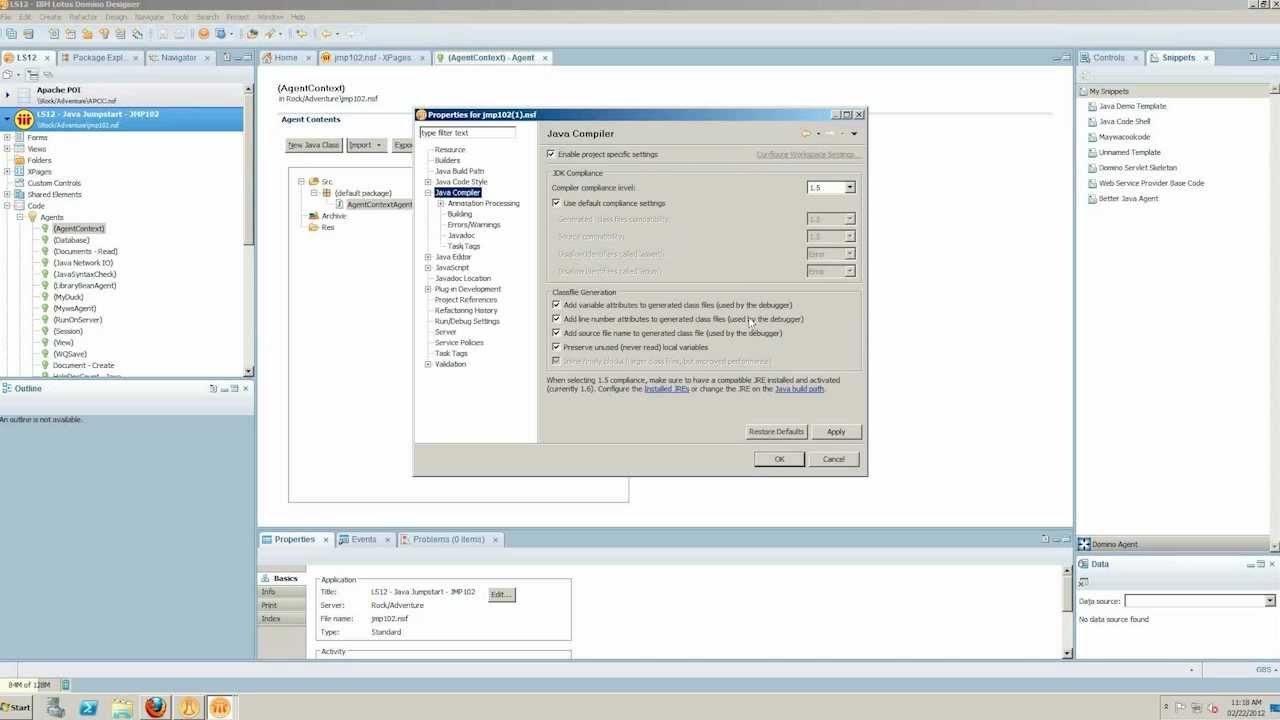Run garbage collector trash icon
The height and width of the screenshot is (720, 1280).
(66, 685)
